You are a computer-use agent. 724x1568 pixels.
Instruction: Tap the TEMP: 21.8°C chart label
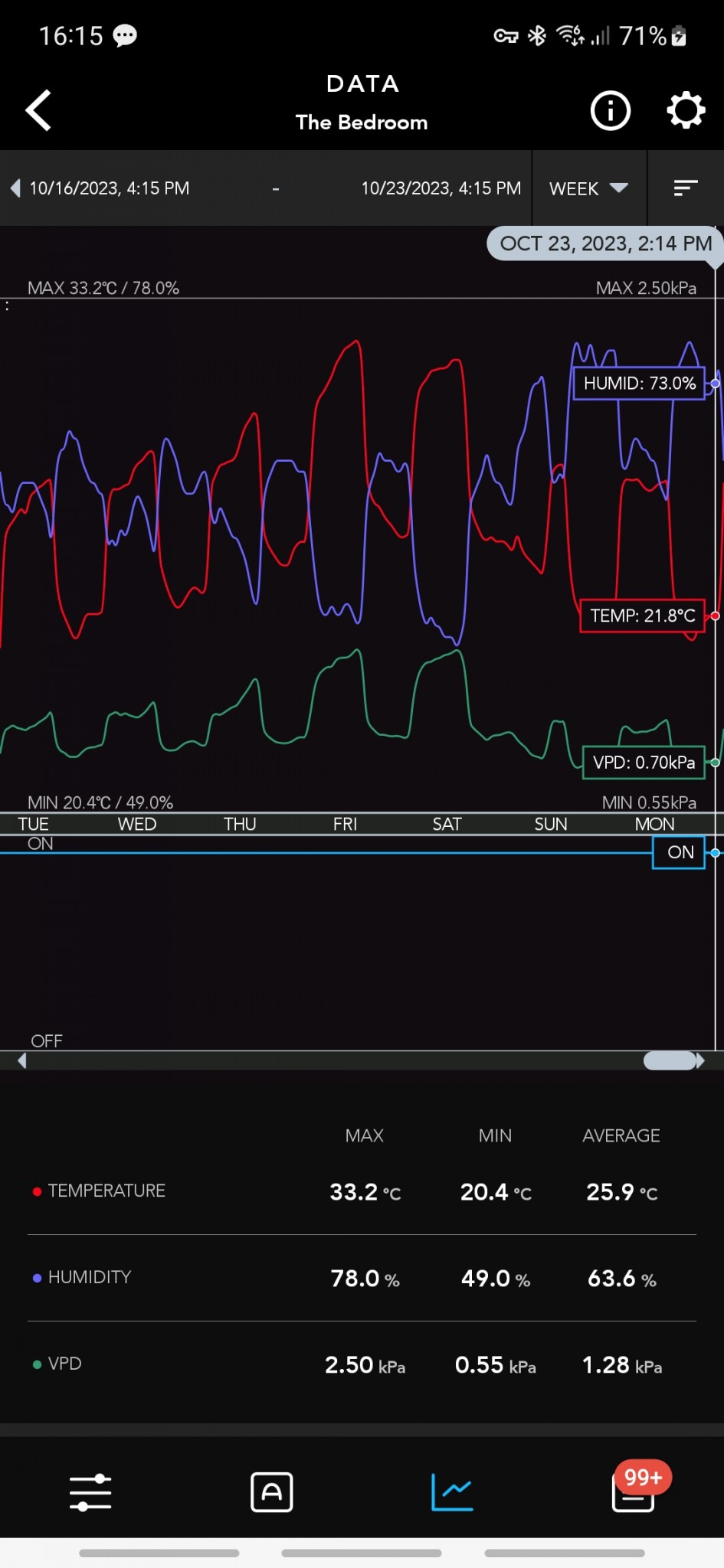point(642,616)
